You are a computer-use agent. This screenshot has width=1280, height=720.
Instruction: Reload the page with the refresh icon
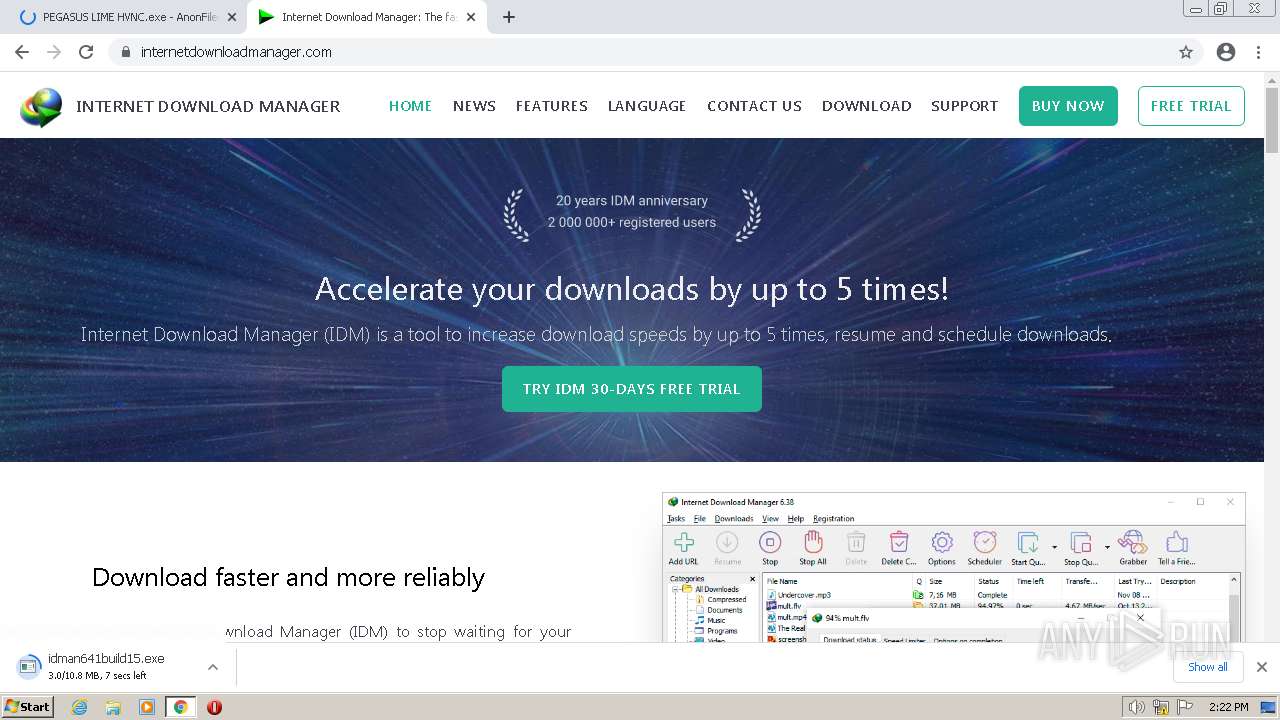[x=86, y=52]
